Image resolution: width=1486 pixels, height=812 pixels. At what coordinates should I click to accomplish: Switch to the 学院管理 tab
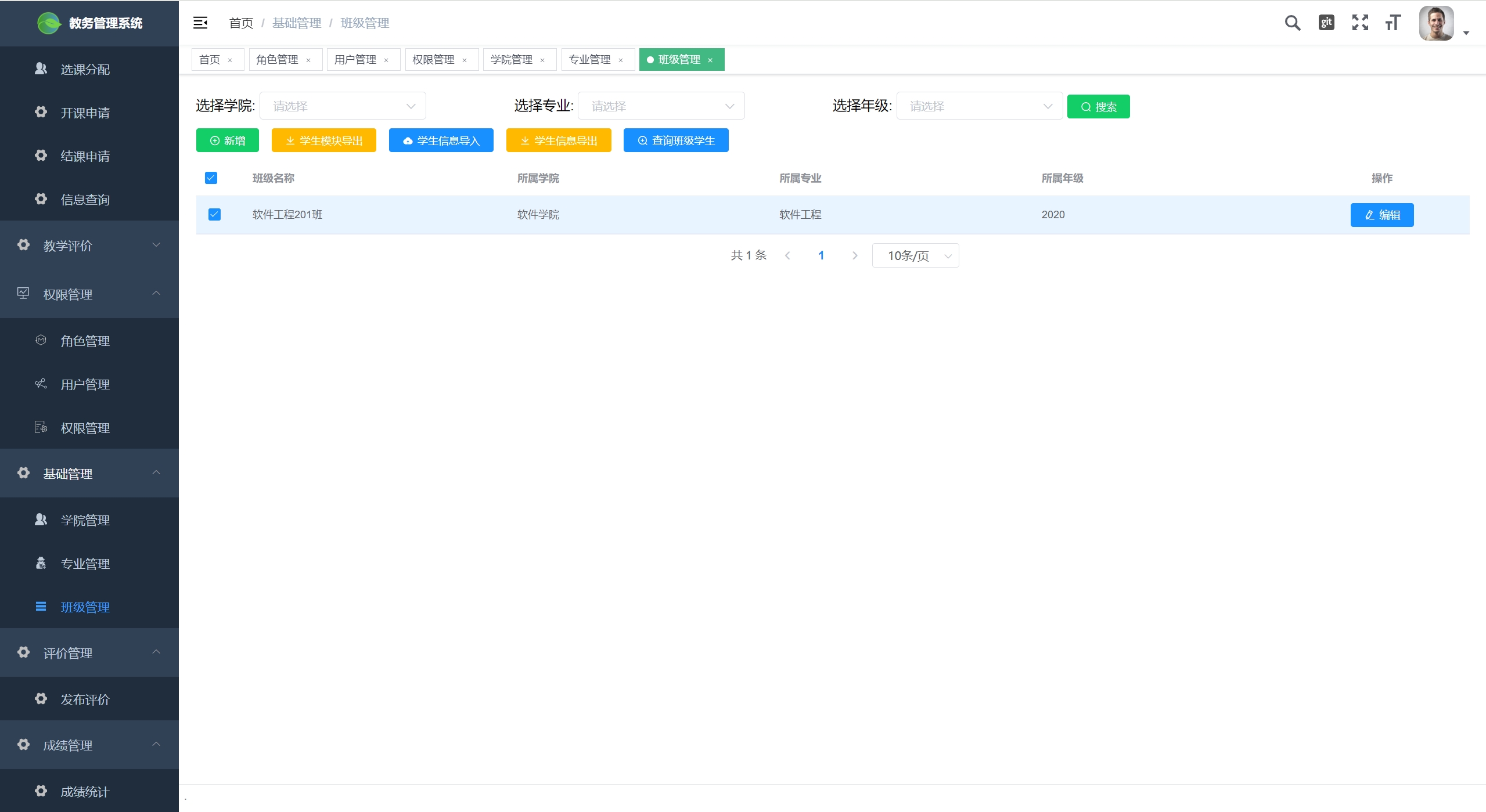pos(511,60)
